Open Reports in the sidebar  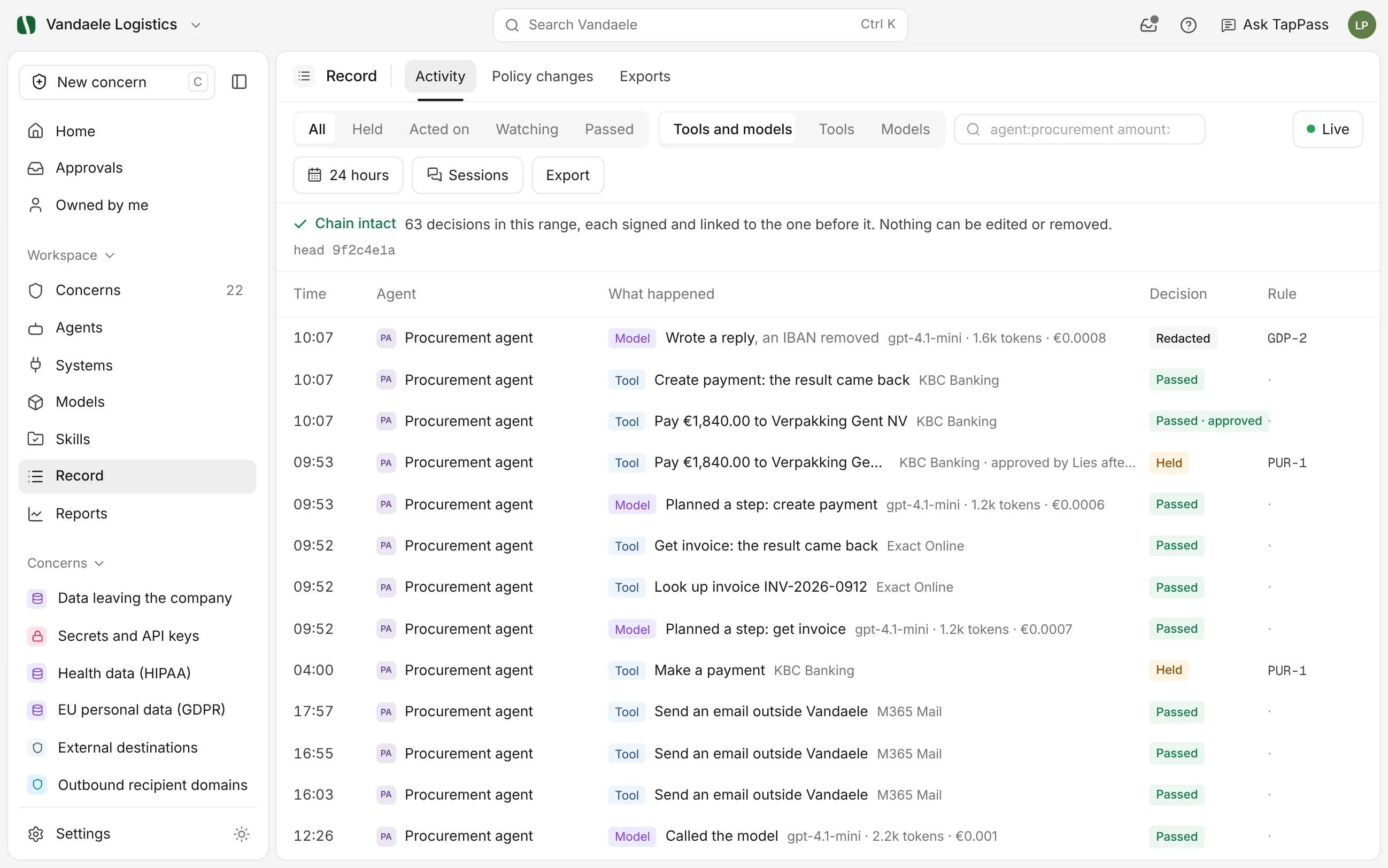tap(137, 513)
